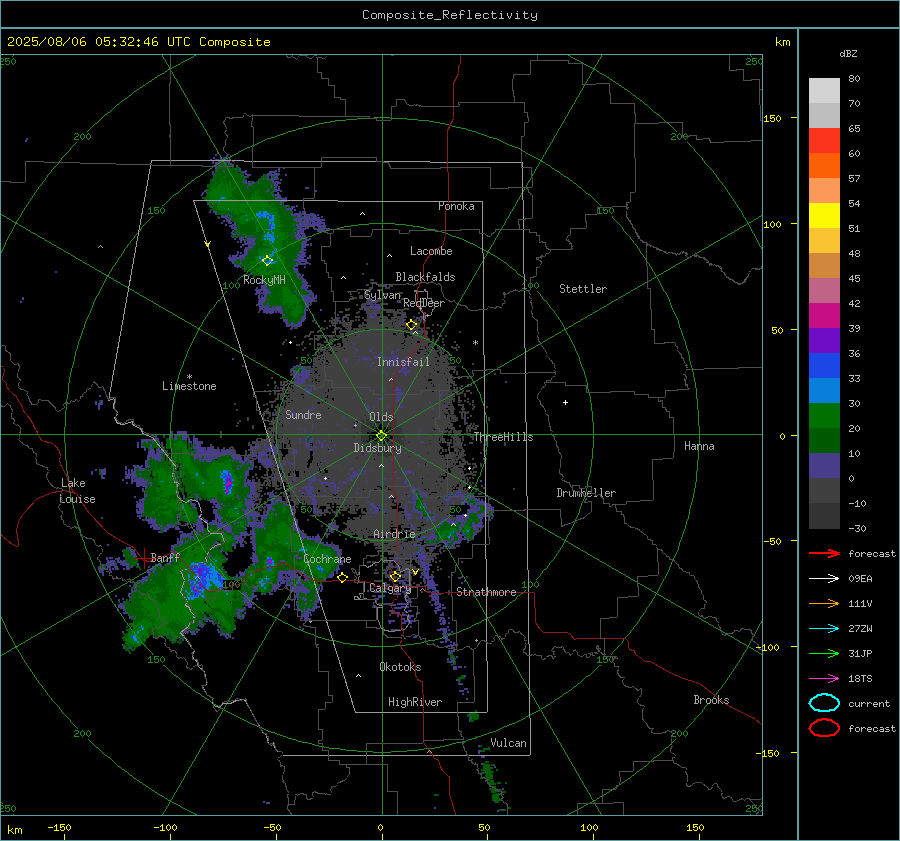The width and height of the screenshot is (900, 841).
Task: Click the RockyMH label
Action: pyautogui.click(x=264, y=280)
